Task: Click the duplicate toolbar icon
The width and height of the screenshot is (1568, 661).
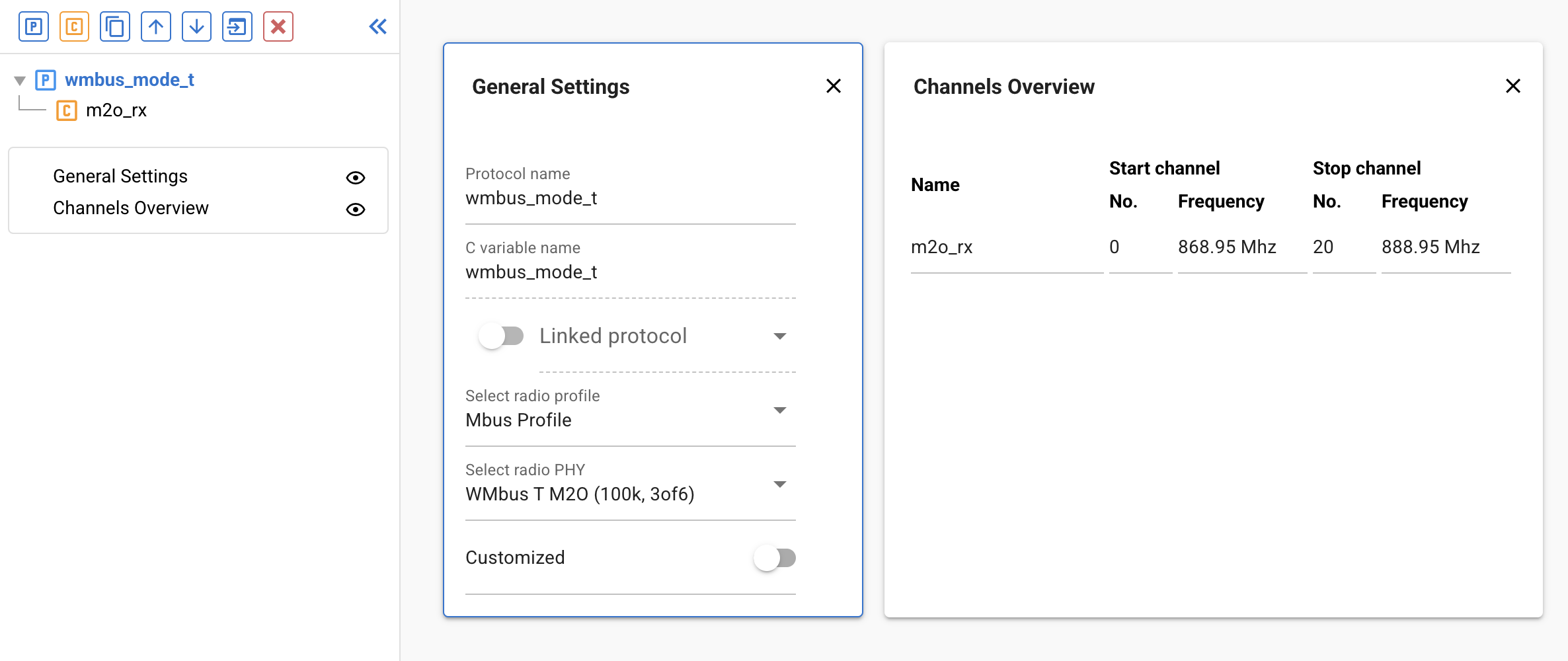Action: [115, 27]
